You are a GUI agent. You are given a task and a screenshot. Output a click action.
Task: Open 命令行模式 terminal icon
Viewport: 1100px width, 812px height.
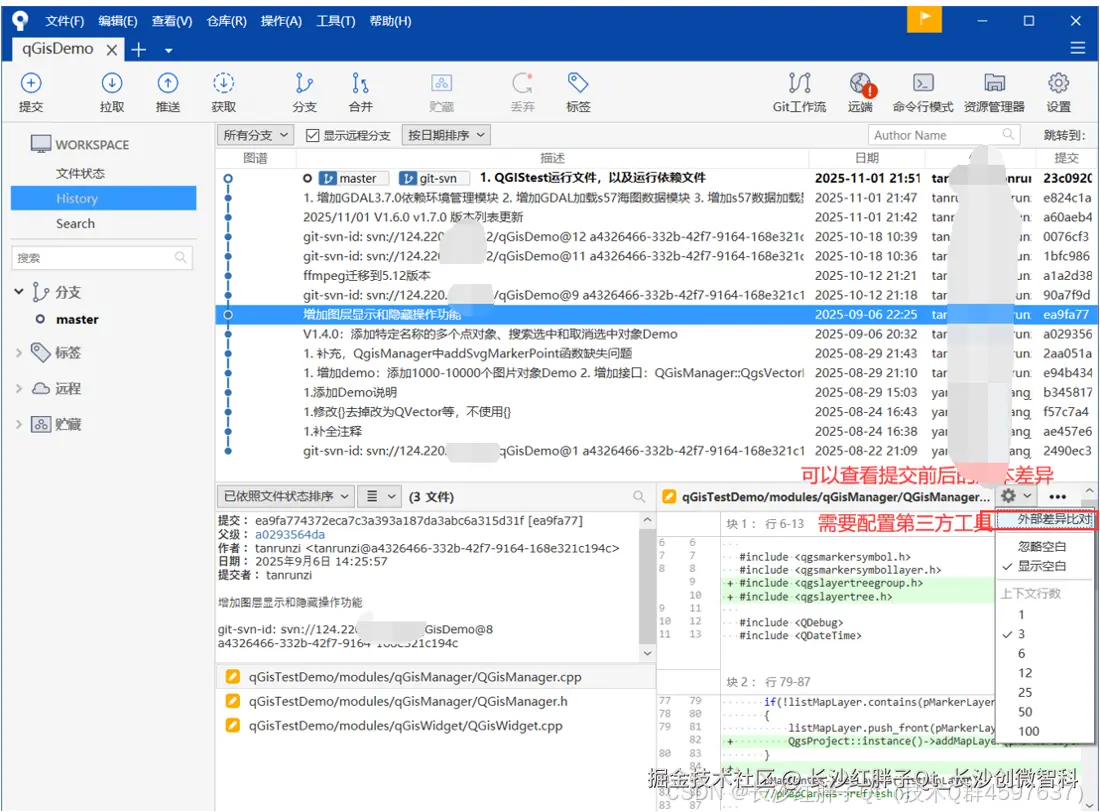[923, 84]
